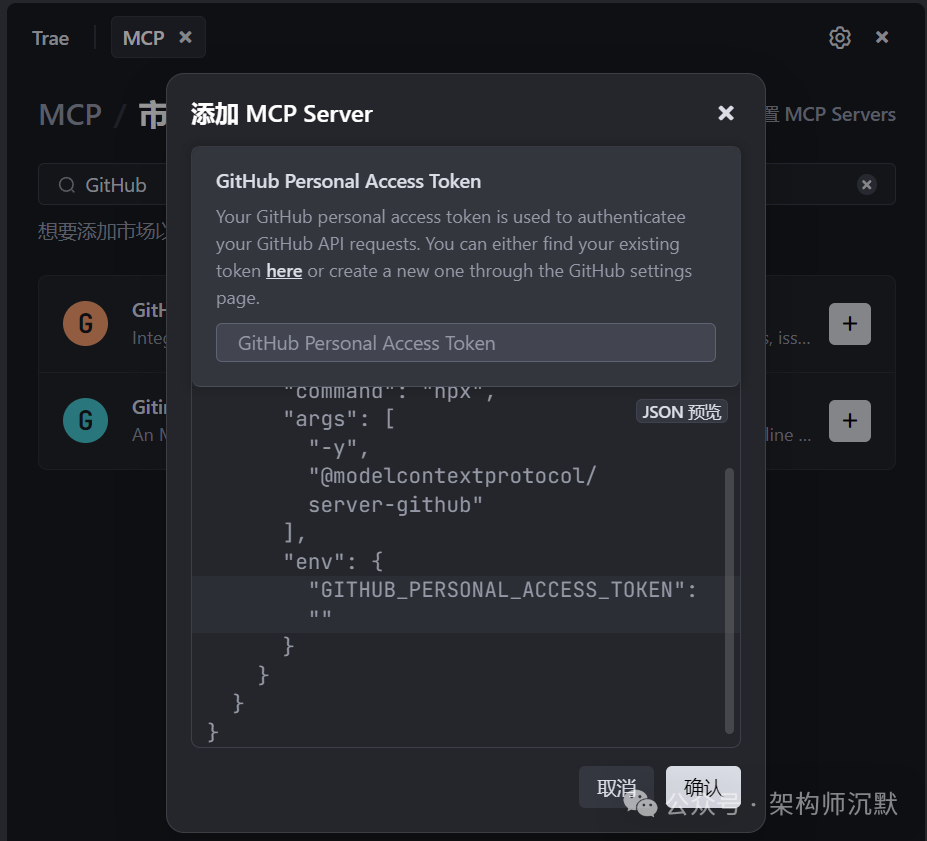Click the teal G server avatar

[x=85, y=421]
